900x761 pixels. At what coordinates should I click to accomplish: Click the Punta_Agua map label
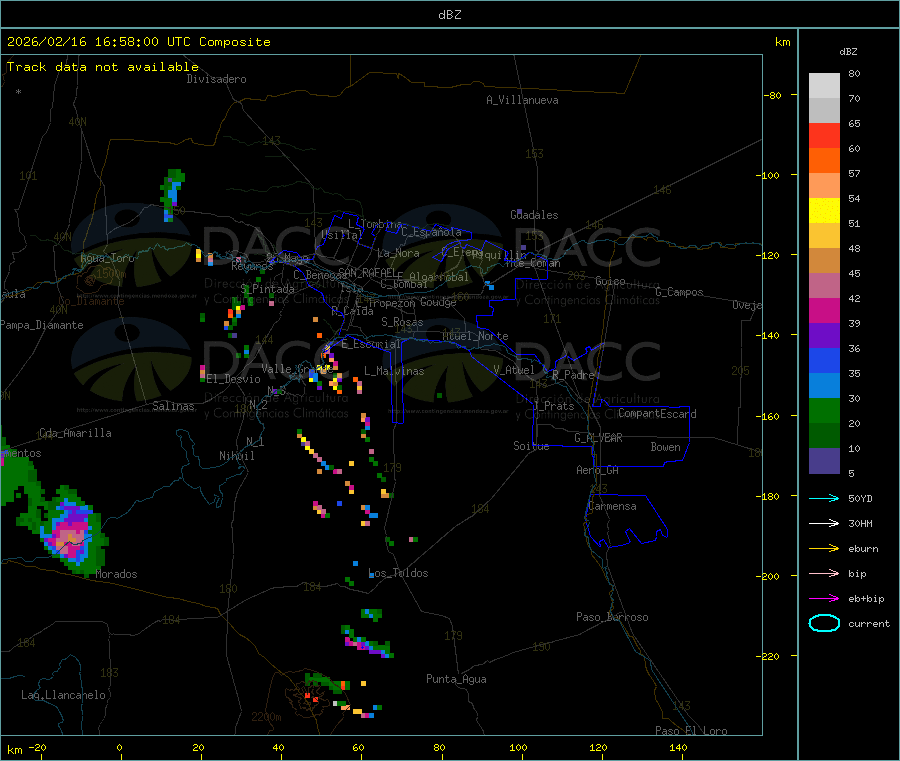click(x=456, y=680)
